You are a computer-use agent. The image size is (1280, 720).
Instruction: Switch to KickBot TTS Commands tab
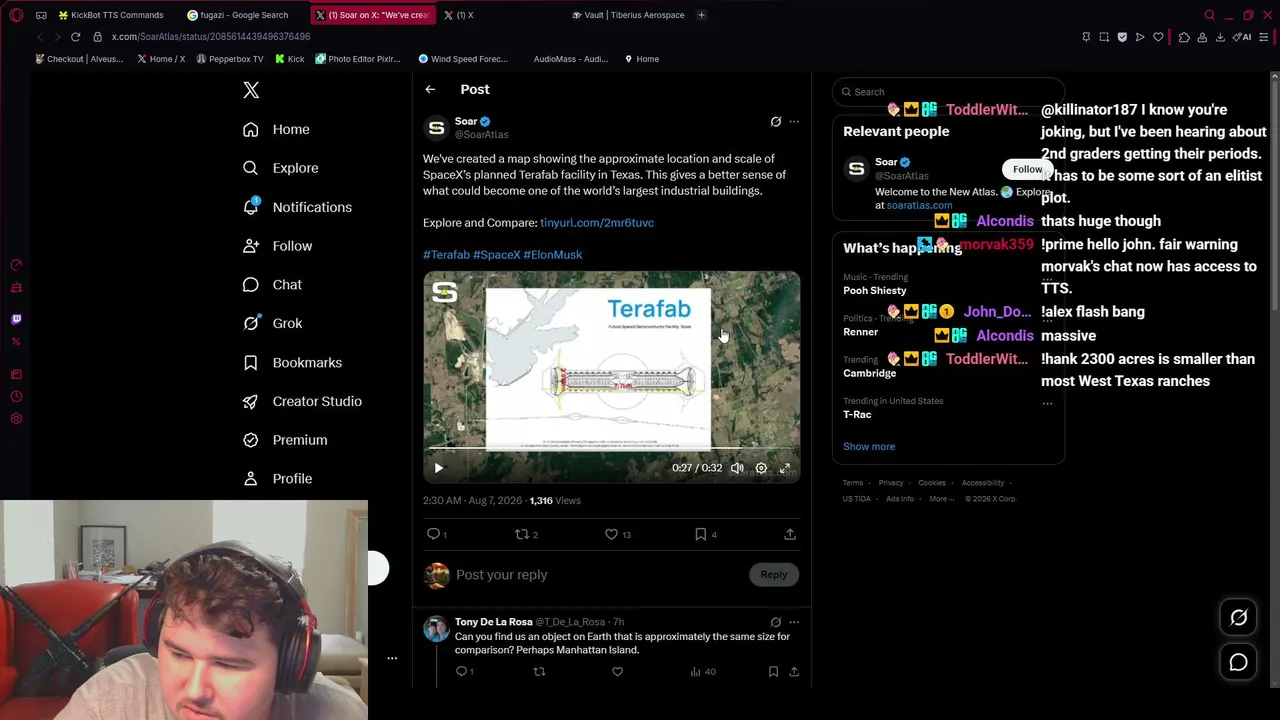click(x=111, y=15)
